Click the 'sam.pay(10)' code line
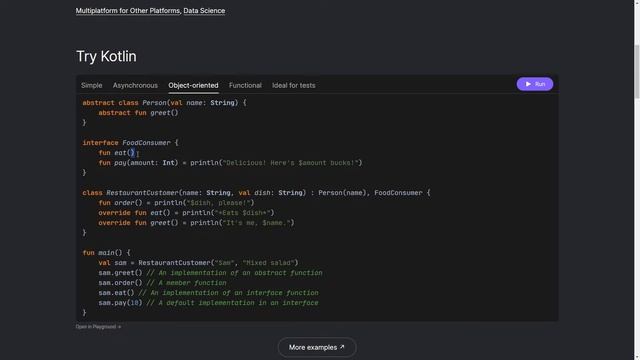Viewport: 640px width, 360px height. (208, 303)
